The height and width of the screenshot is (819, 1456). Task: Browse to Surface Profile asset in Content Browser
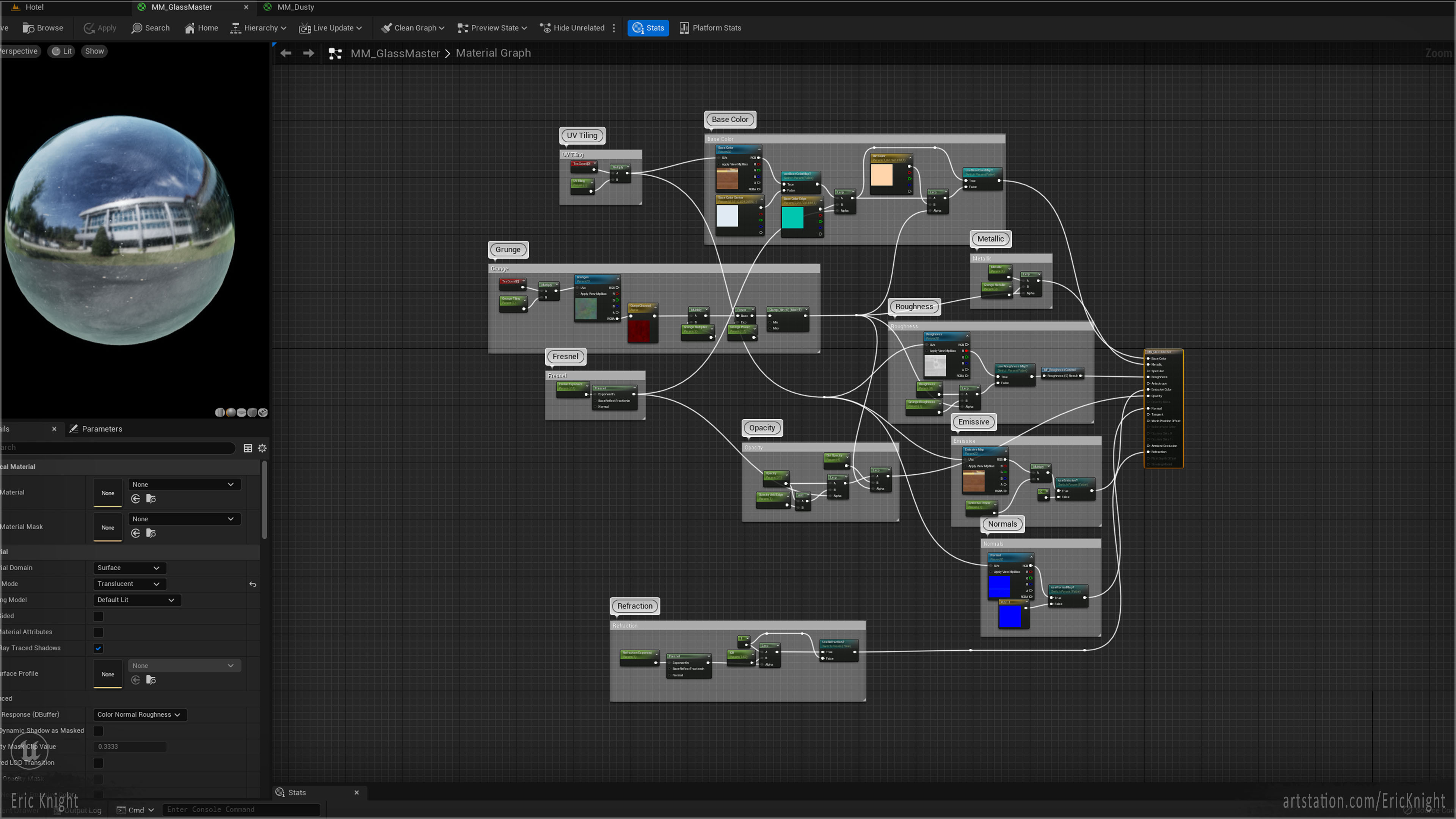[x=151, y=680]
